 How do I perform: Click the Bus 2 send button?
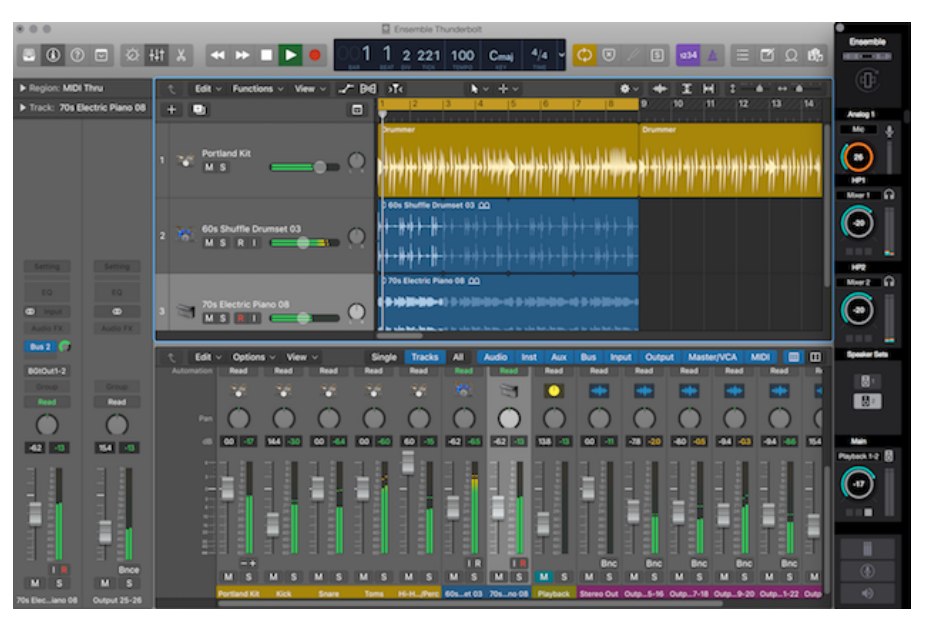point(40,346)
